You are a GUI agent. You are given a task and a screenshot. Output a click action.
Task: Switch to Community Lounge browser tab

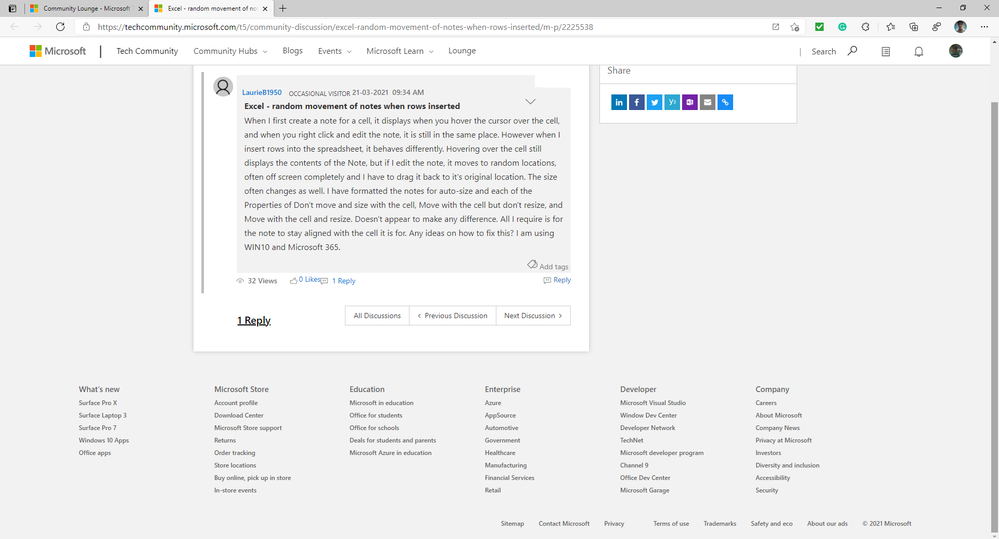[x=86, y=8]
